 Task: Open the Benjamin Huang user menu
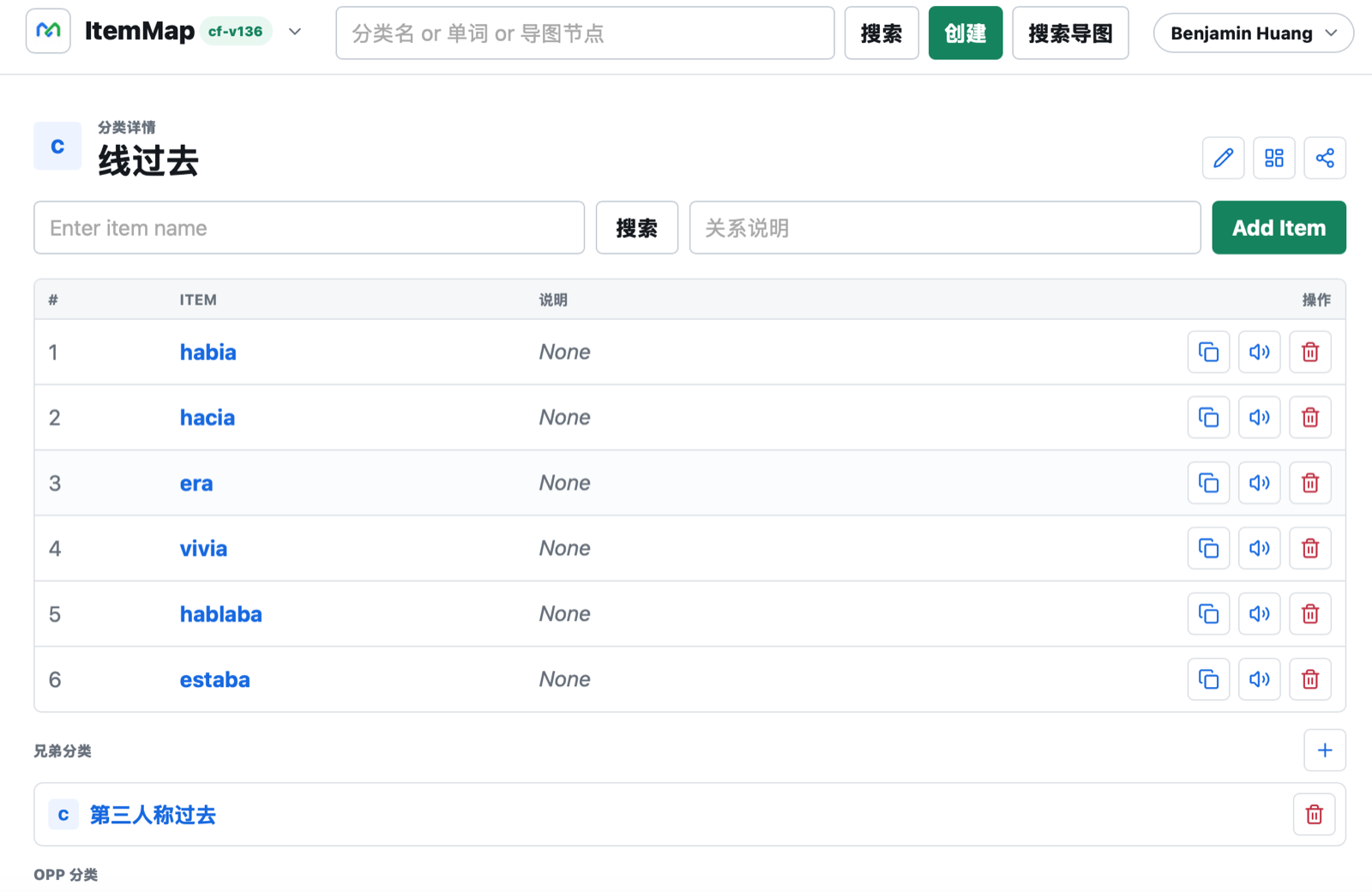(1253, 33)
